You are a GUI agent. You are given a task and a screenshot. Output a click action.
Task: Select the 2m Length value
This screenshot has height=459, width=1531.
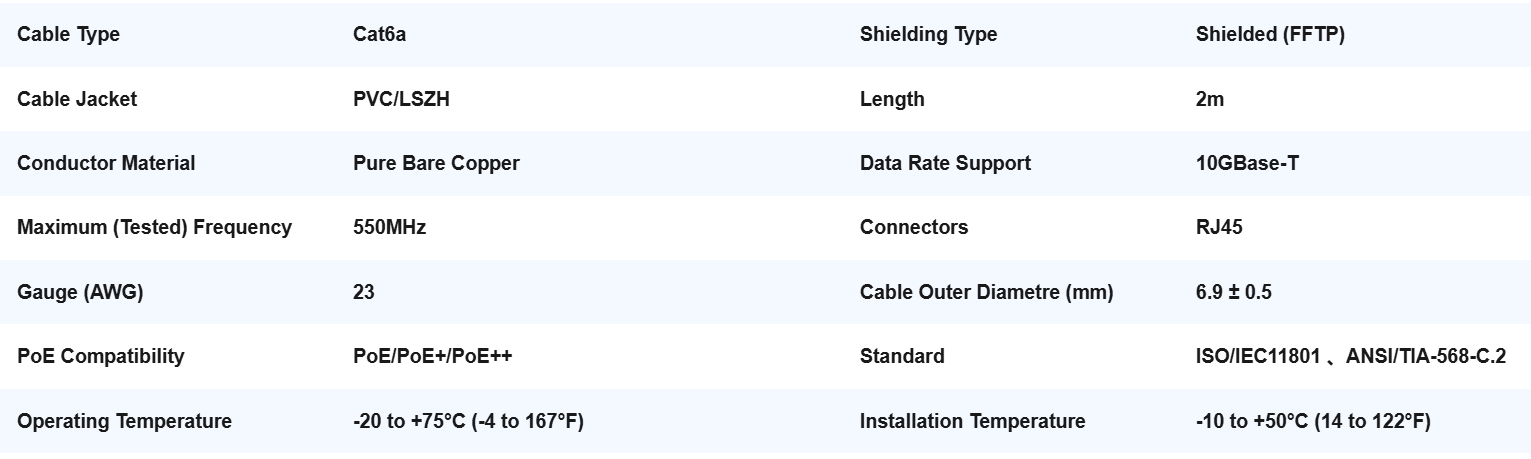tap(1210, 99)
